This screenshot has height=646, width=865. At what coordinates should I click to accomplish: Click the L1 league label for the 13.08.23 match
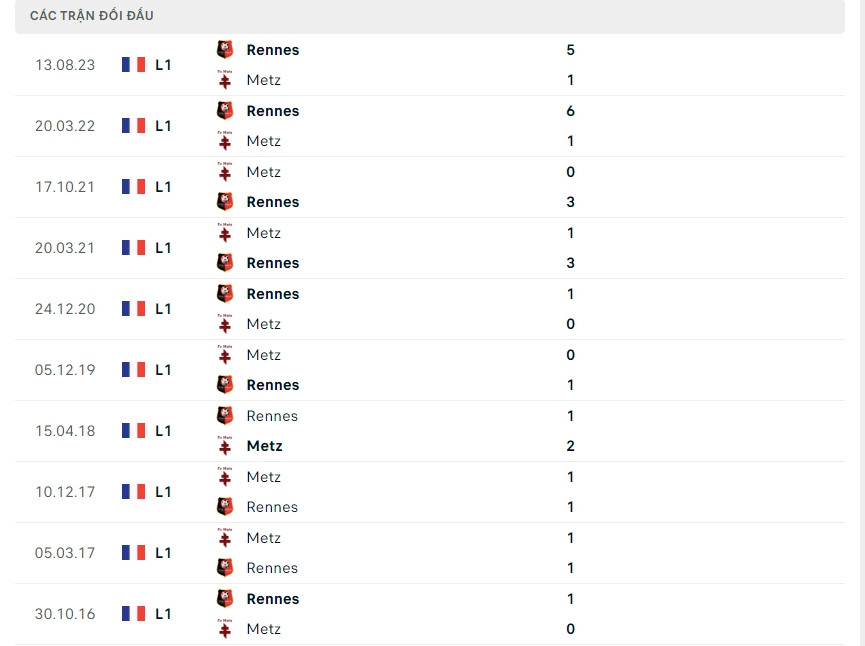point(164,65)
